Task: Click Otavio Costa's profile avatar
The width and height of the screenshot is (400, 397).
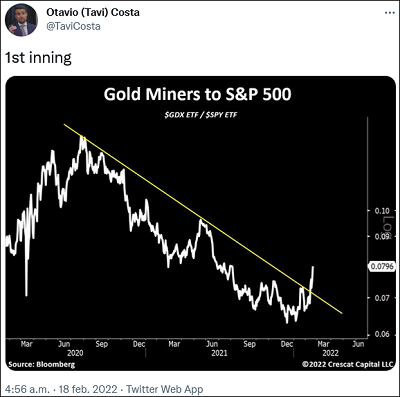Action: tap(21, 20)
